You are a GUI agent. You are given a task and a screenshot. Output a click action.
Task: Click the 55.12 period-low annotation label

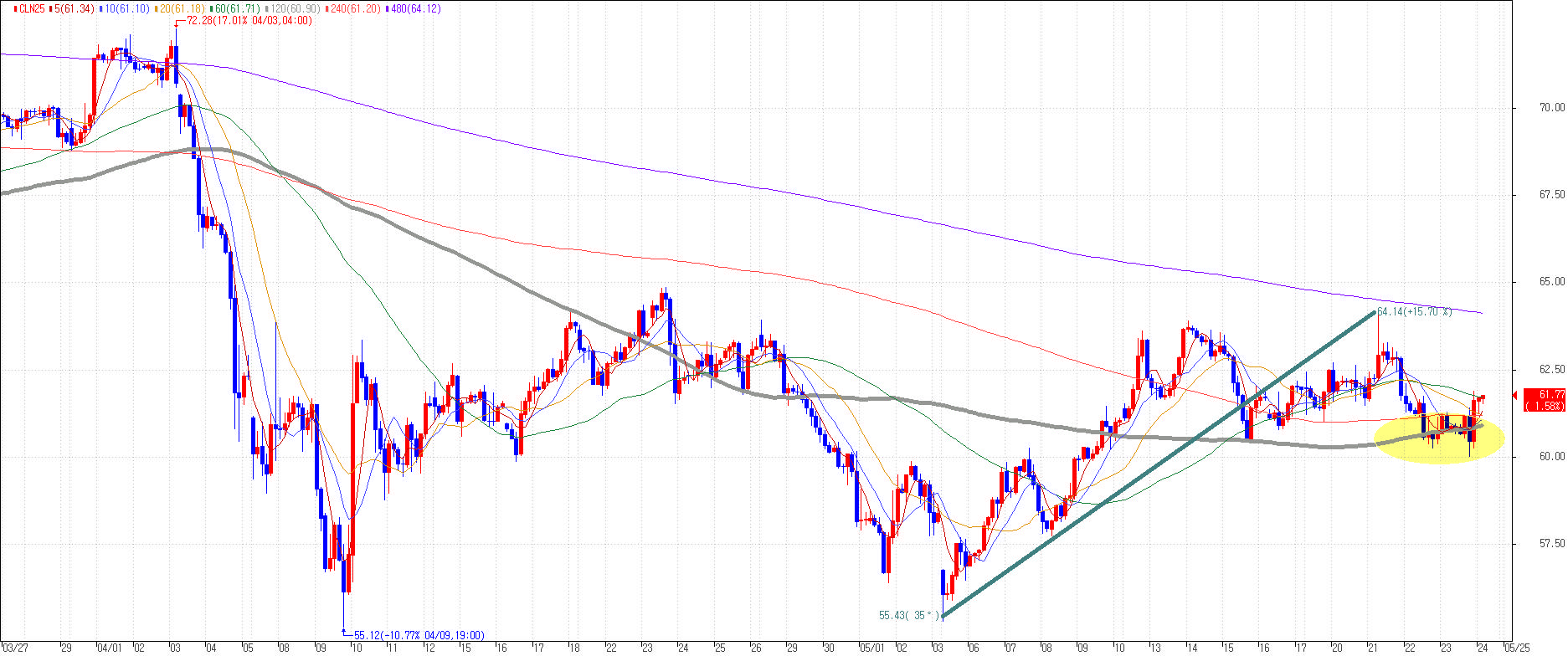tap(419, 635)
